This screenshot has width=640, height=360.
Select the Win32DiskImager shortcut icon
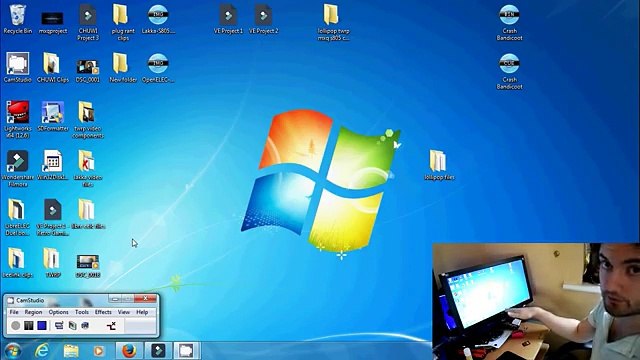[53, 165]
